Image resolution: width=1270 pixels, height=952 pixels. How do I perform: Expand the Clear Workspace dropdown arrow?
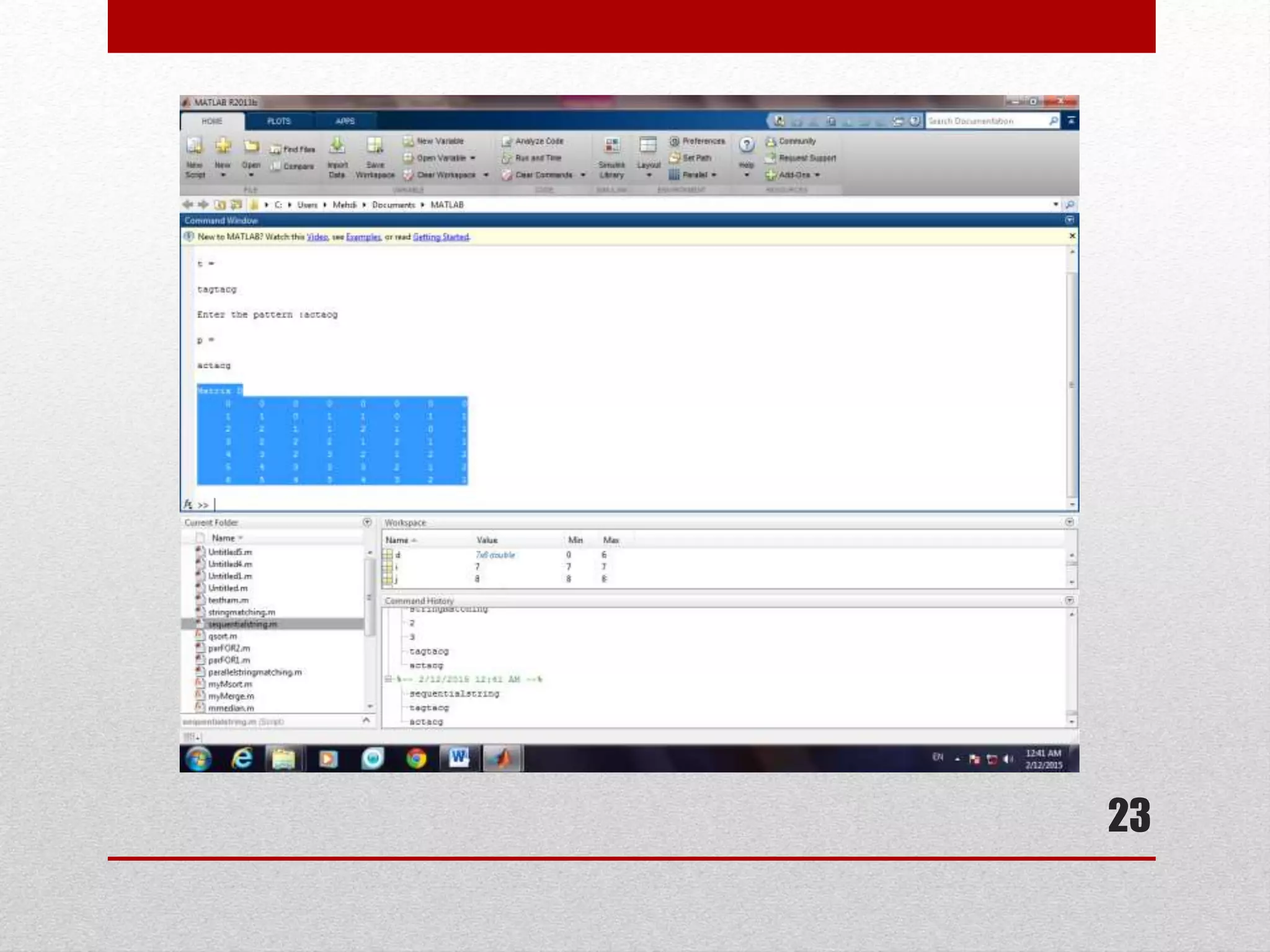(x=486, y=175)
